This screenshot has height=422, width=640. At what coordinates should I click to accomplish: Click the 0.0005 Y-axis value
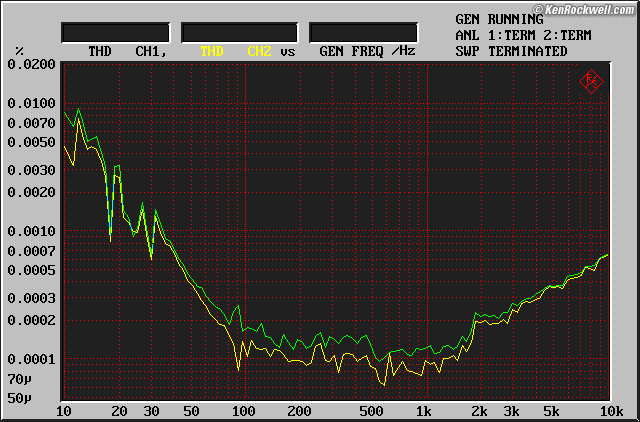click(x=31, y=270)
